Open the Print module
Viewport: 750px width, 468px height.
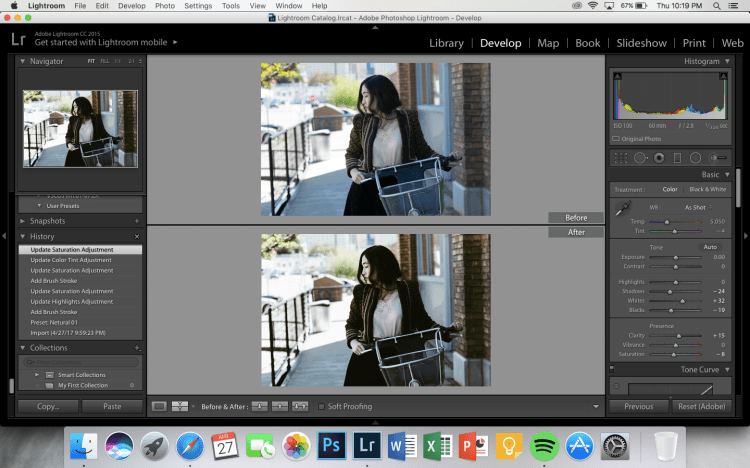(x=694, y=43)
